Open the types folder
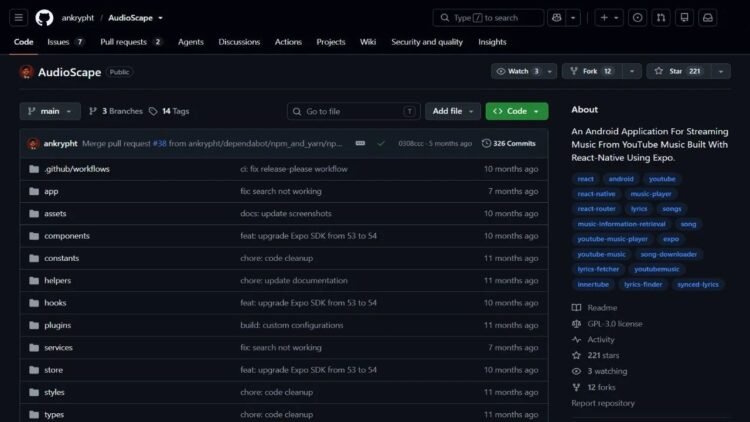 coord(54,414)
